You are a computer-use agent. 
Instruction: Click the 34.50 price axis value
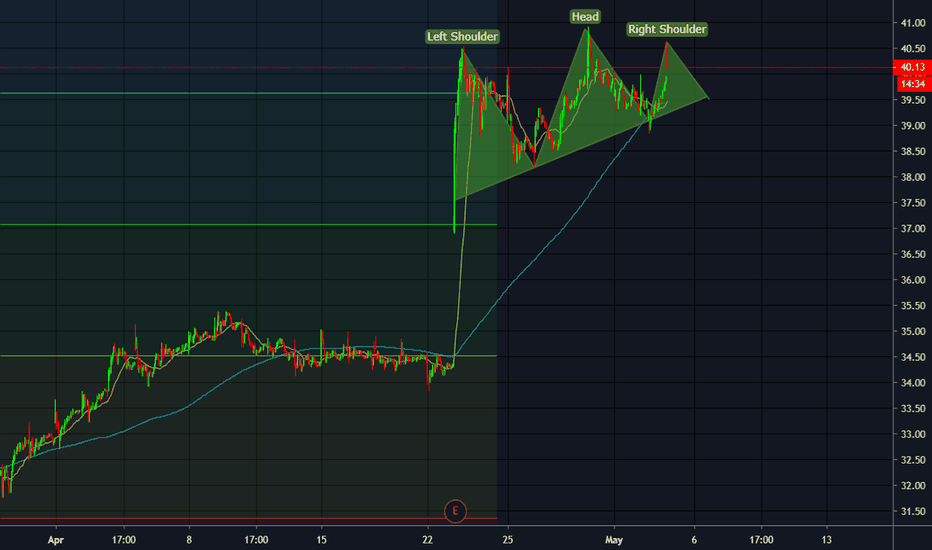(x=913, y=357)
